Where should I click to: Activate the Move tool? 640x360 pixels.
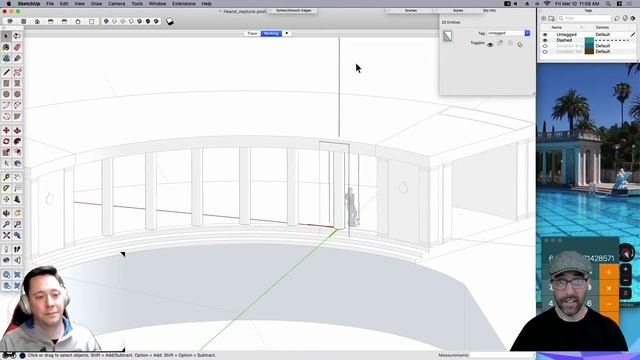click(6, 130)
